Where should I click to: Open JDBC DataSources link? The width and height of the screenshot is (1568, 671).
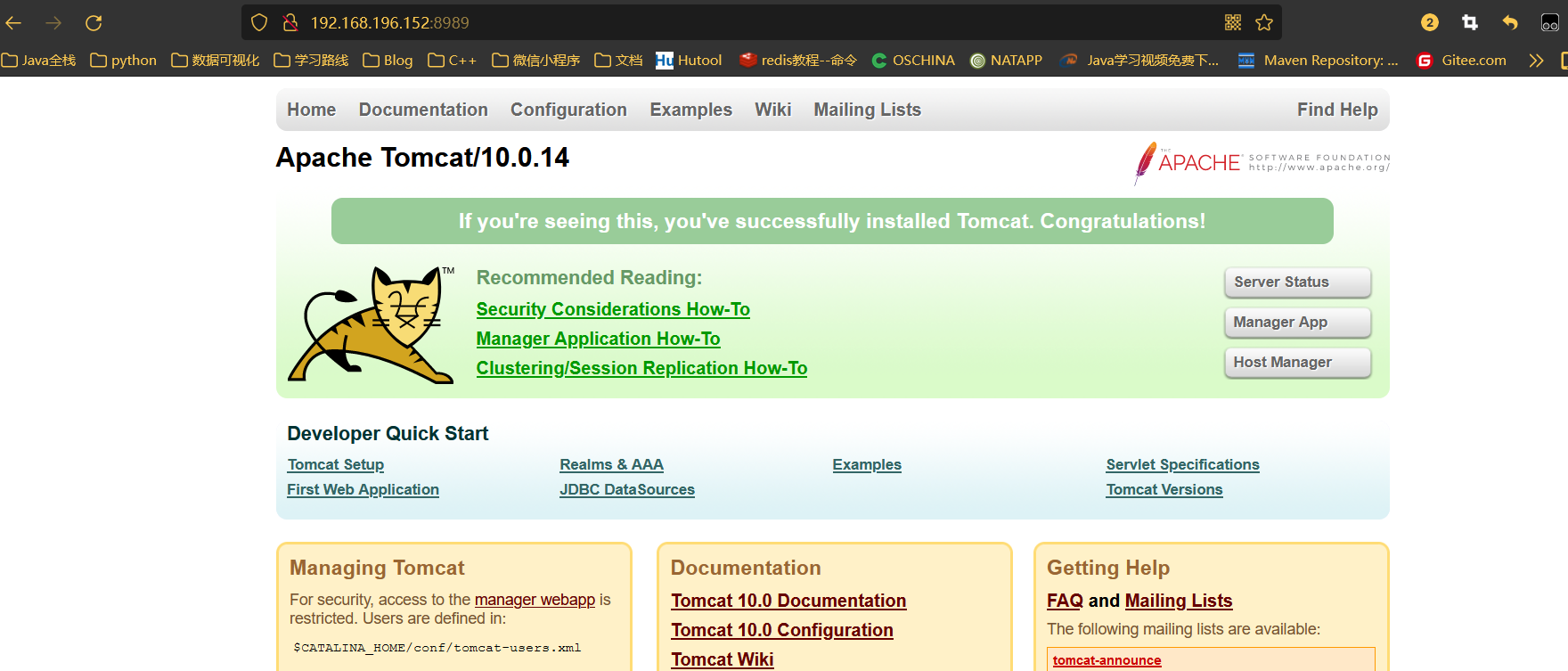coord(627,489)
